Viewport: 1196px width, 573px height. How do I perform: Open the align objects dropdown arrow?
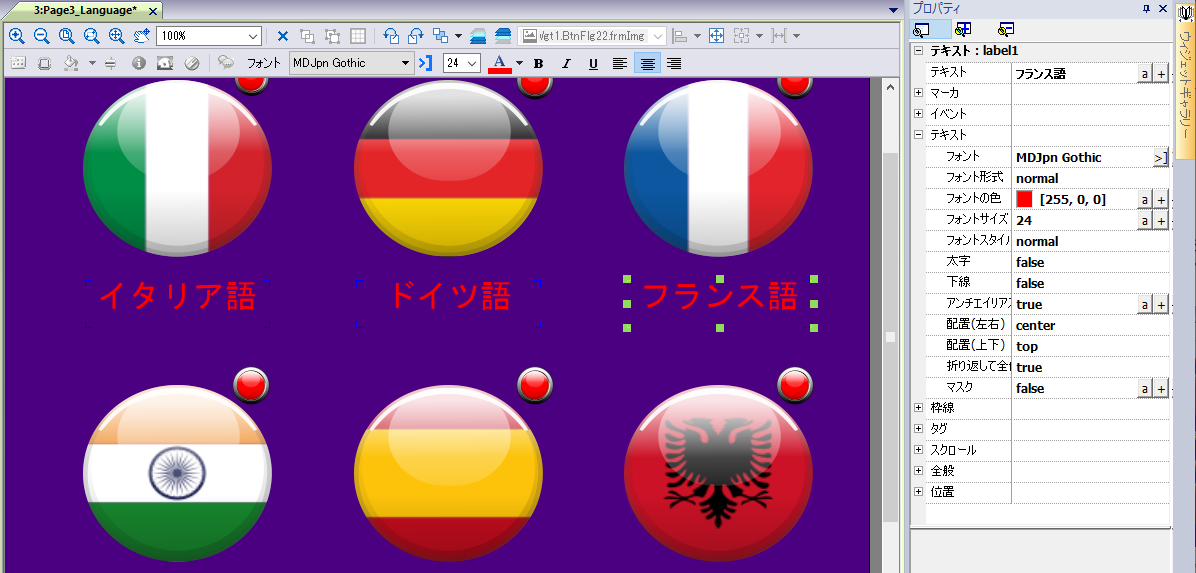point(697,36)
